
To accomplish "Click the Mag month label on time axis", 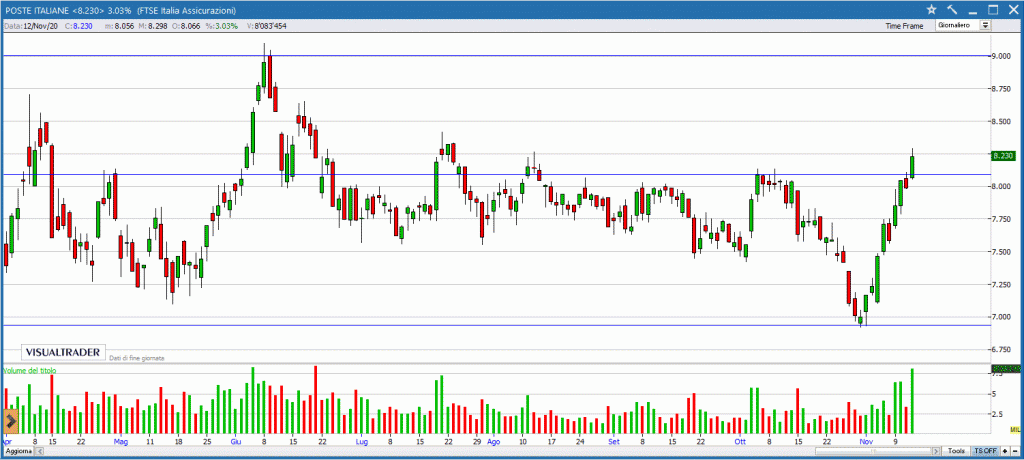I will (121, 441).
